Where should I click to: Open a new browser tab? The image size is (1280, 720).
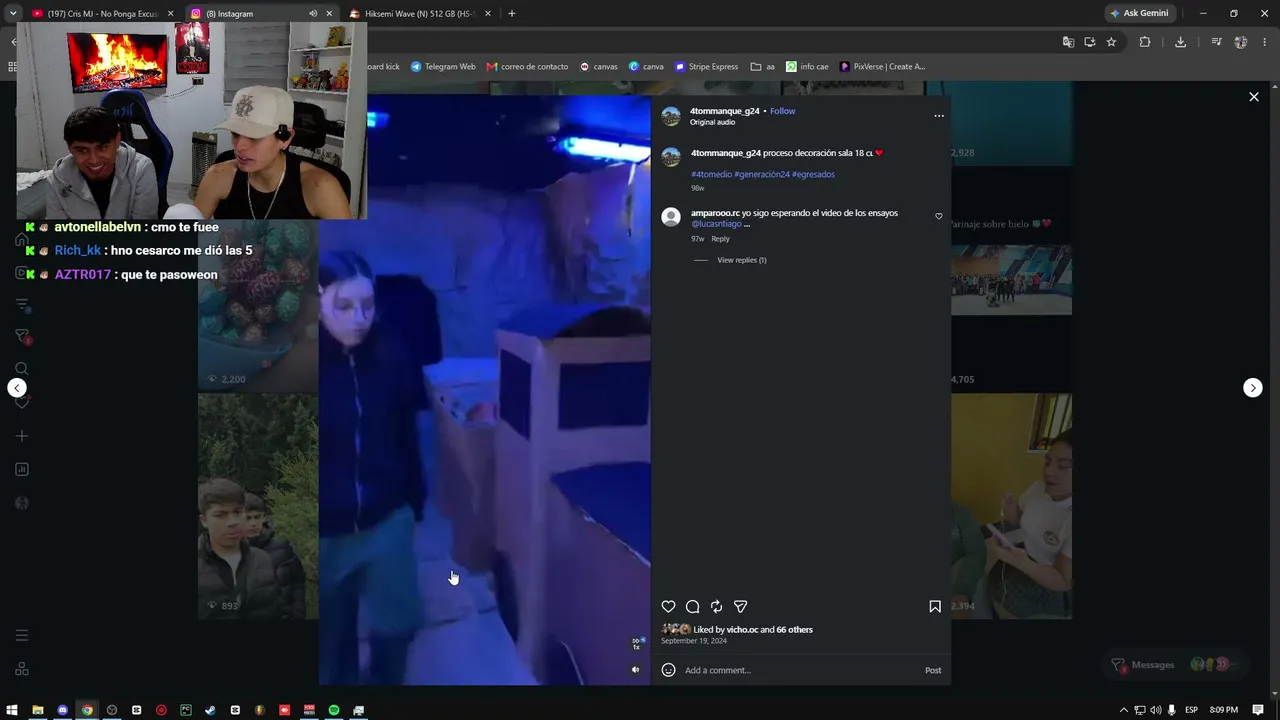pyautogui.click(x=512, y=14)
